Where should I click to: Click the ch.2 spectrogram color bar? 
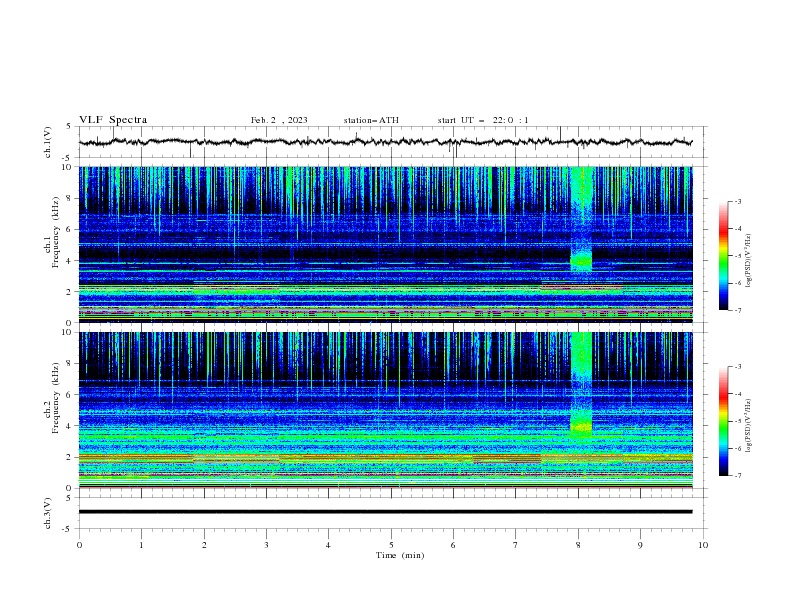coord(724,421)
